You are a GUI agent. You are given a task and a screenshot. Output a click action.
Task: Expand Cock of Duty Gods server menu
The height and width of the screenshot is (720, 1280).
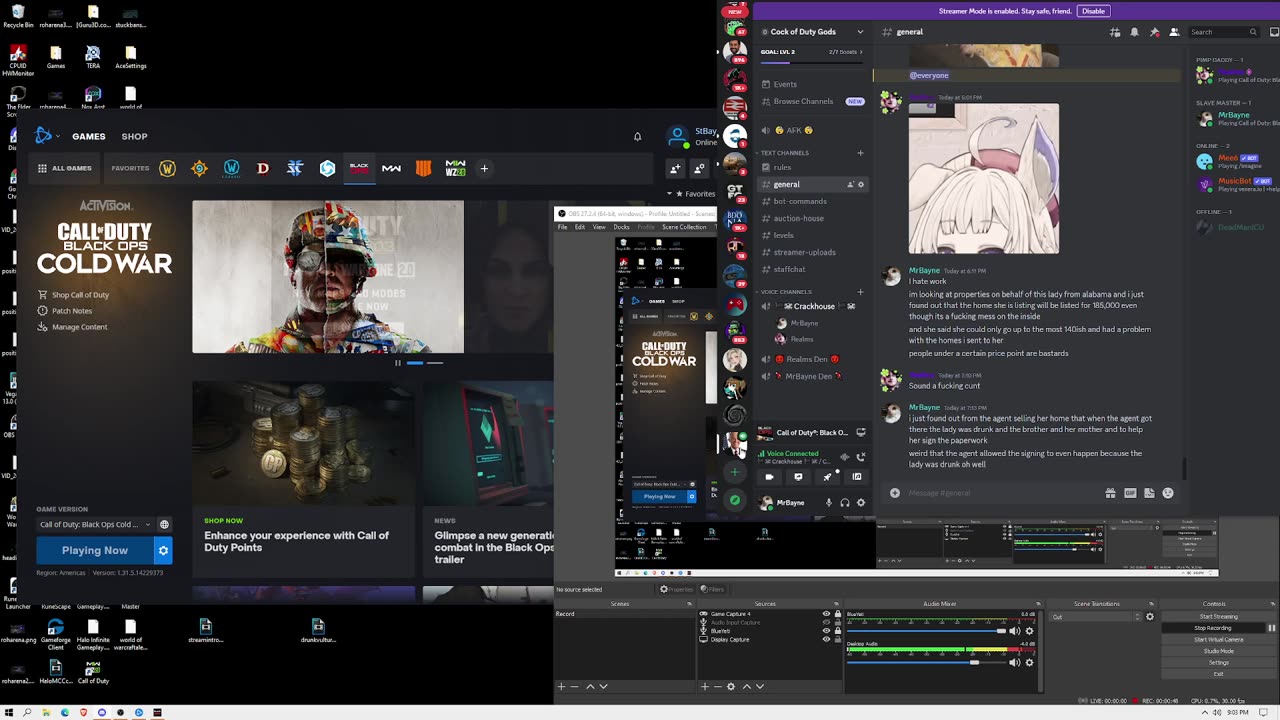click(x=860, y=32)
